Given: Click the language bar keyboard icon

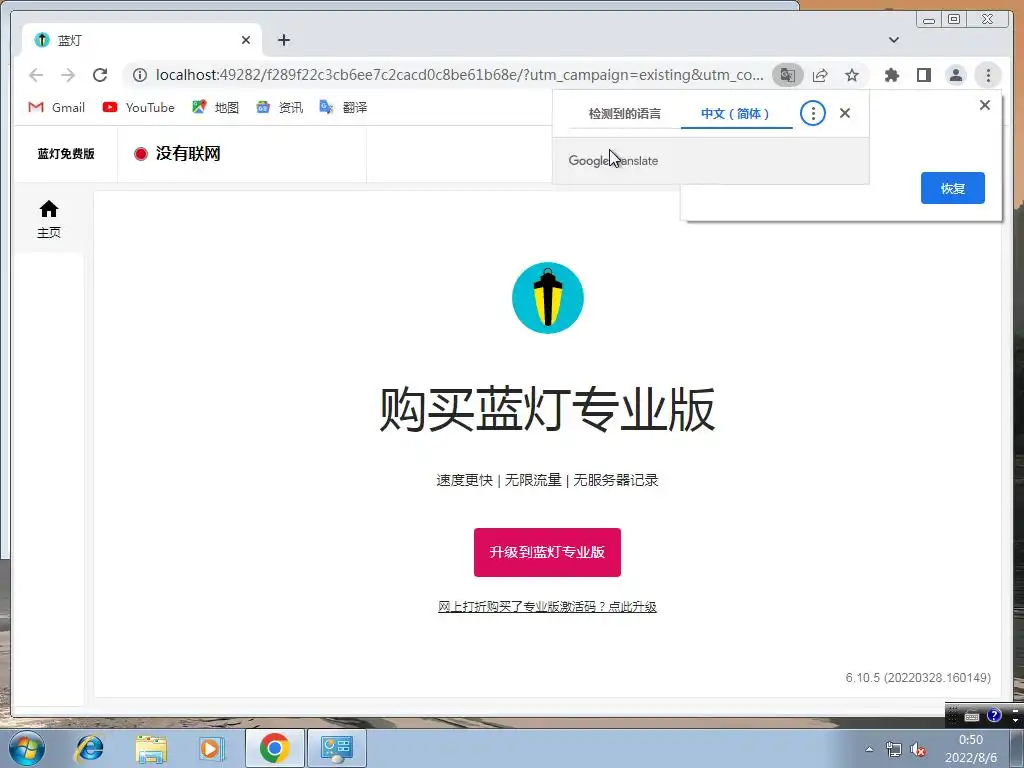Looking at the screenshot, I should pyautogui.click(x=972, y=716).
